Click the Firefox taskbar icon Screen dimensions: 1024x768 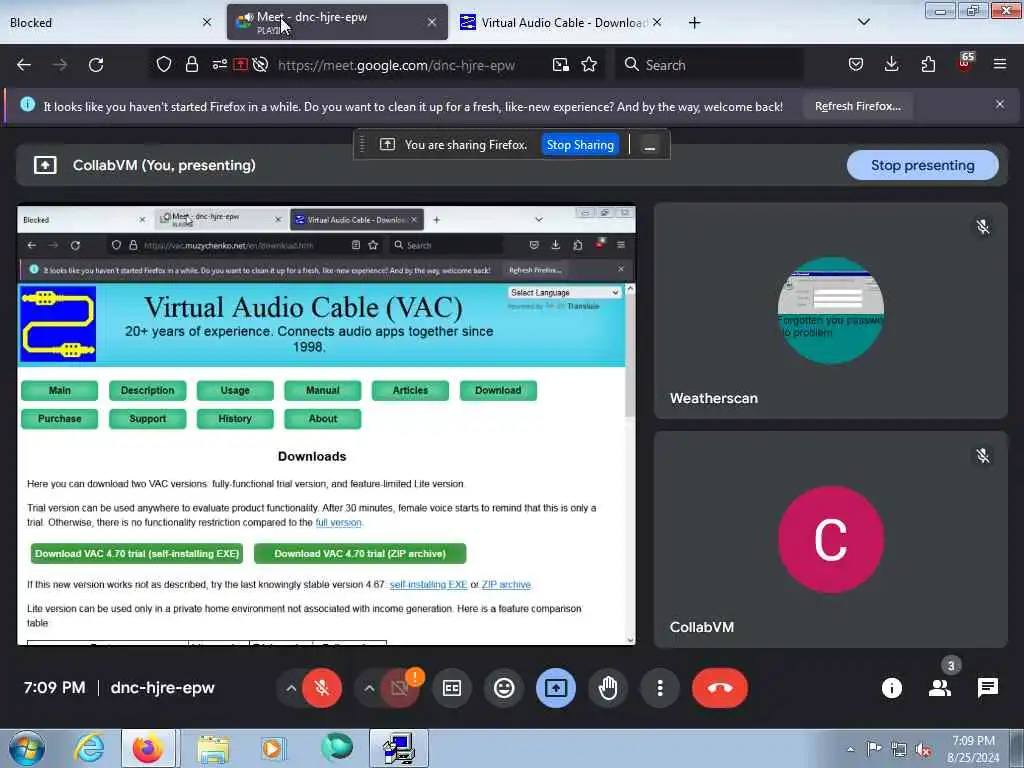click(149, 748)
